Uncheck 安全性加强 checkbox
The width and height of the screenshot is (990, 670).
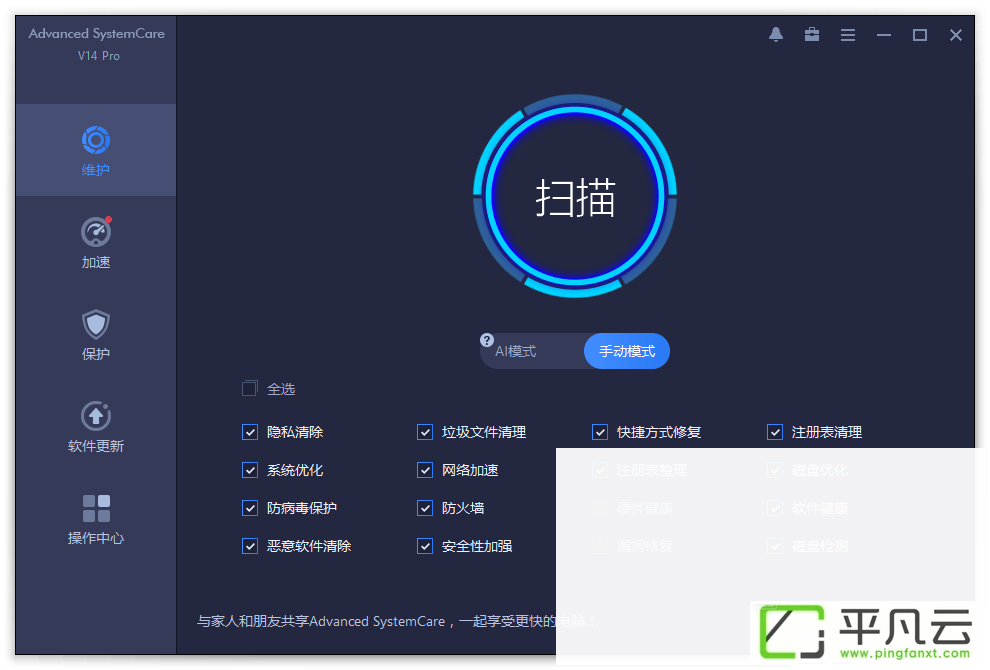click(x=425, y=546)
